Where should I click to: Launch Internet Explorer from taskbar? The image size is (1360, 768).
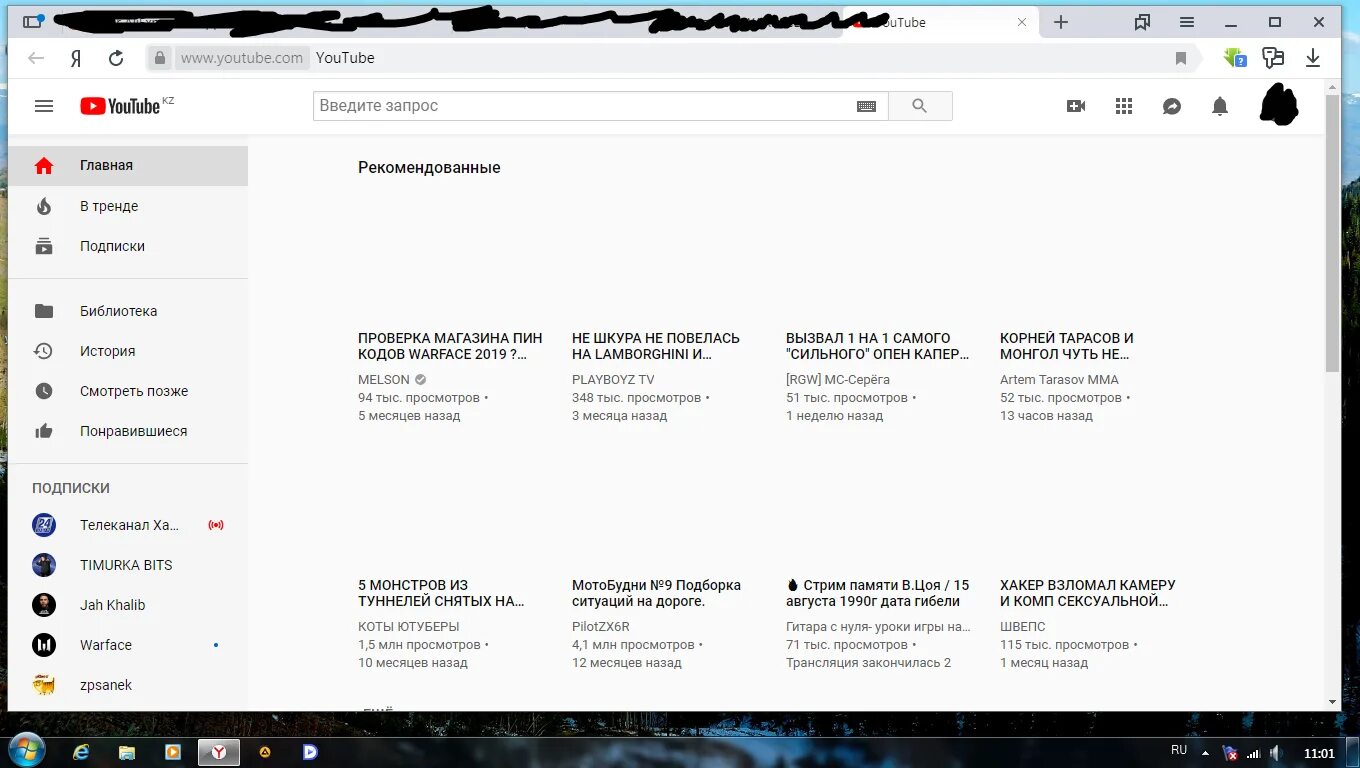81,752
